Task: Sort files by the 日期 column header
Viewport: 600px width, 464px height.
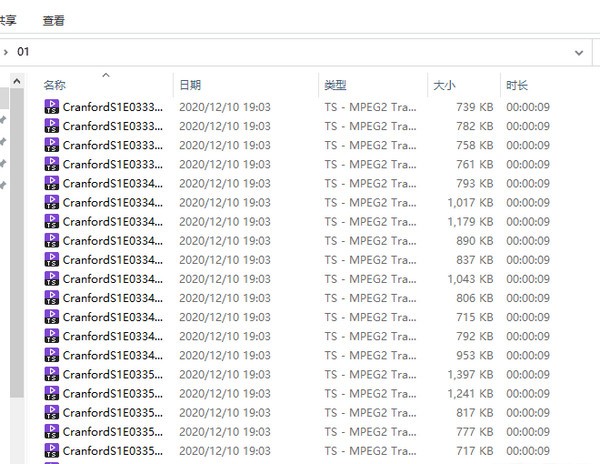Action: pos(190,85)
